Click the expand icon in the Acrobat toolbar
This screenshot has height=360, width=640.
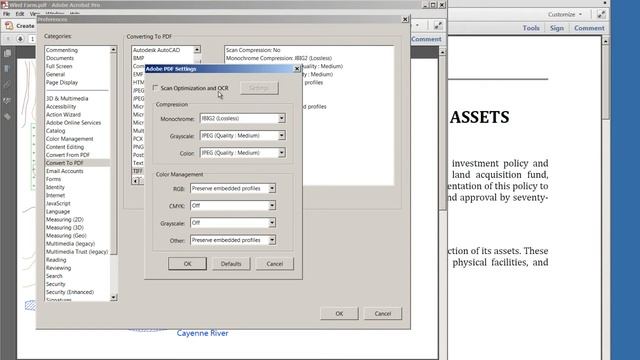pyautogui.click(x=438, y=25)
